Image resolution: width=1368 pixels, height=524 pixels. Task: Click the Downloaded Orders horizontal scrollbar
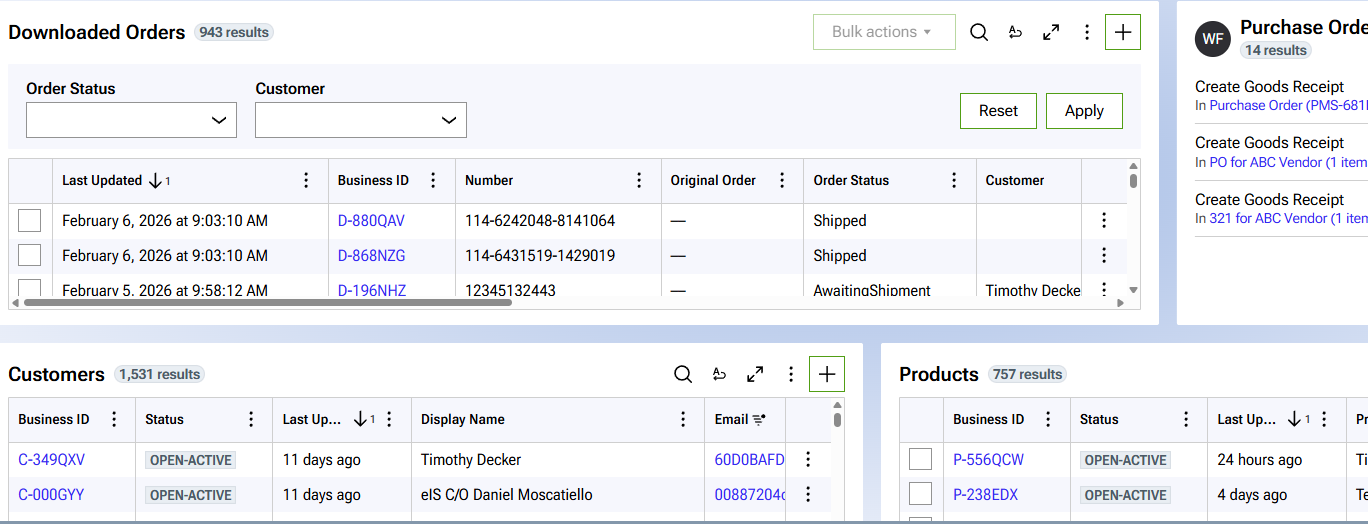tap(268, 301)
